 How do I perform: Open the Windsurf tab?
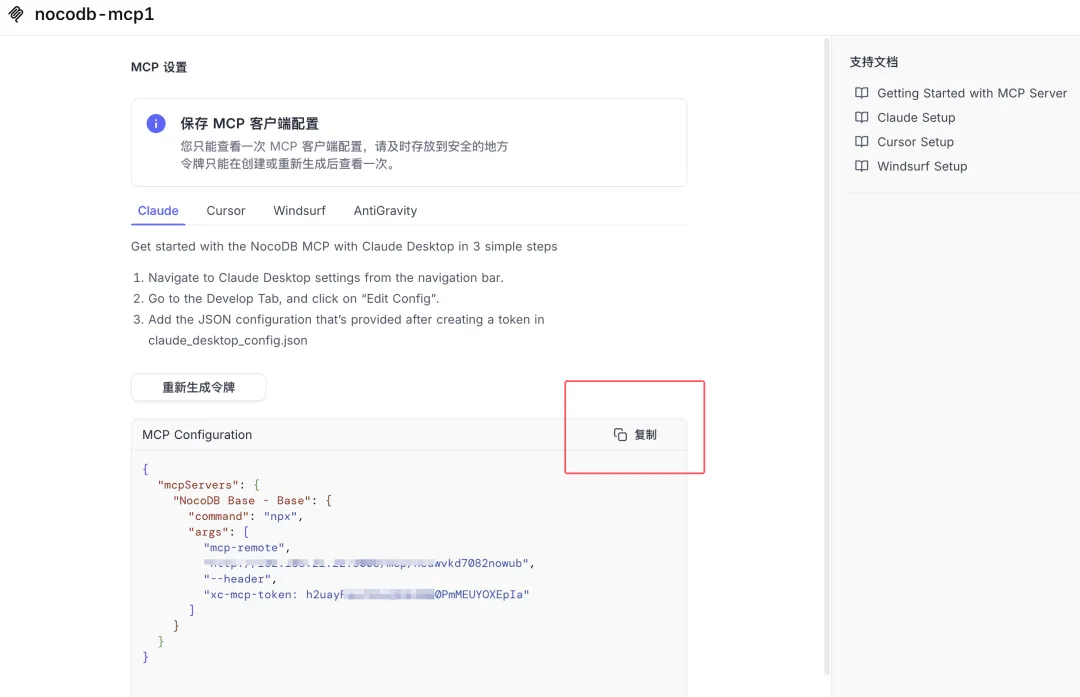click(x=299, y=211)
